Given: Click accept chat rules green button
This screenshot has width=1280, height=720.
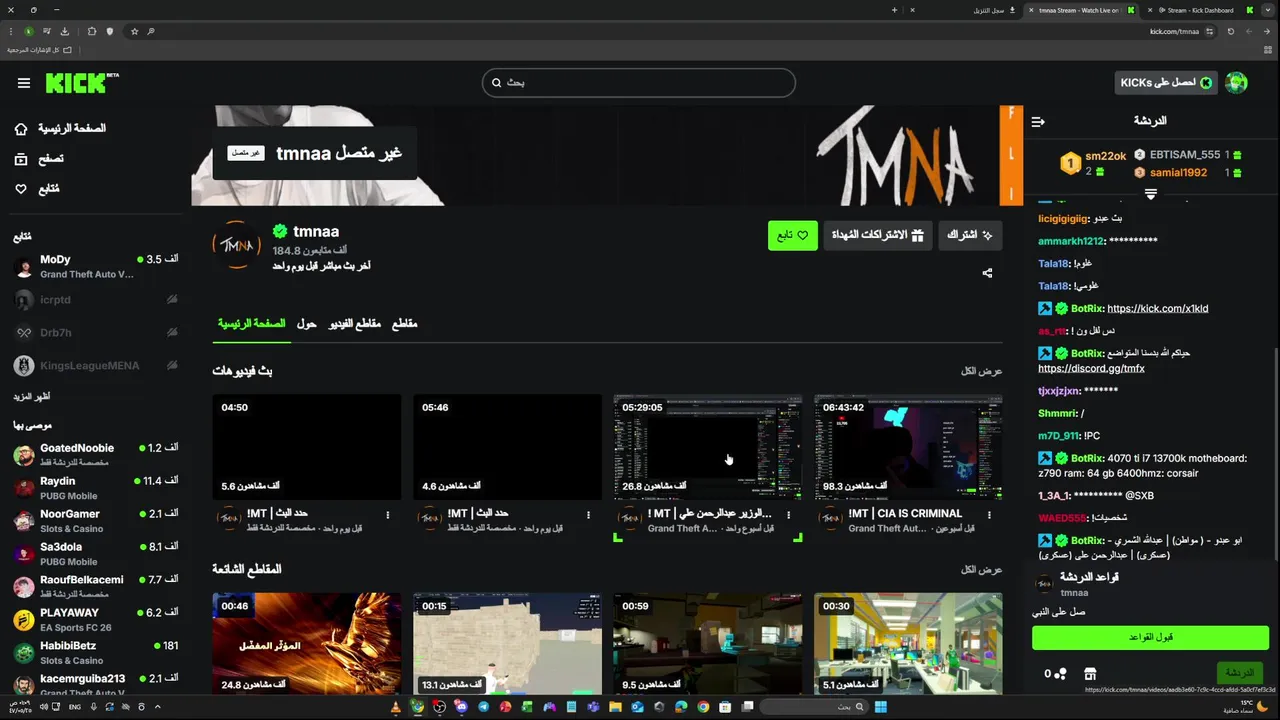Looking at the screenshot, I should coord(1150,637).
